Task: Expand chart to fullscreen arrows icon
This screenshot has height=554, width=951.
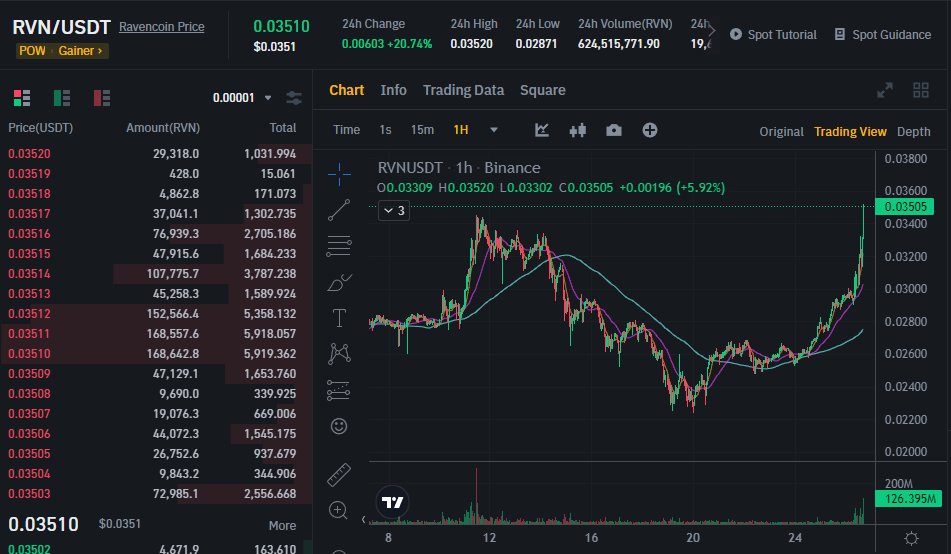Action: pos(885,90)
